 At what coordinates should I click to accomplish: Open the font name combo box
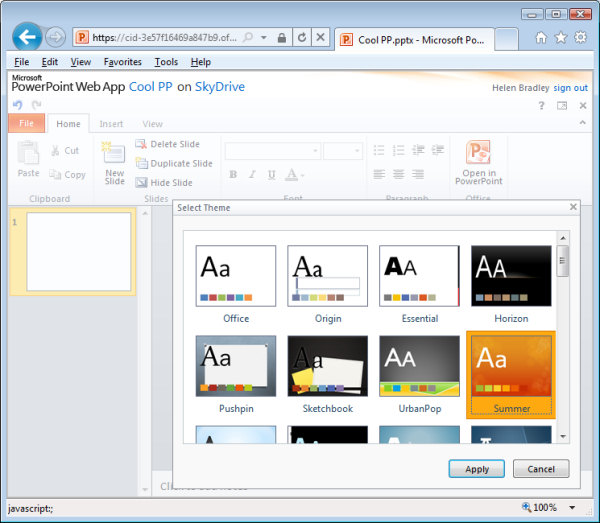(x=273, y=151)
